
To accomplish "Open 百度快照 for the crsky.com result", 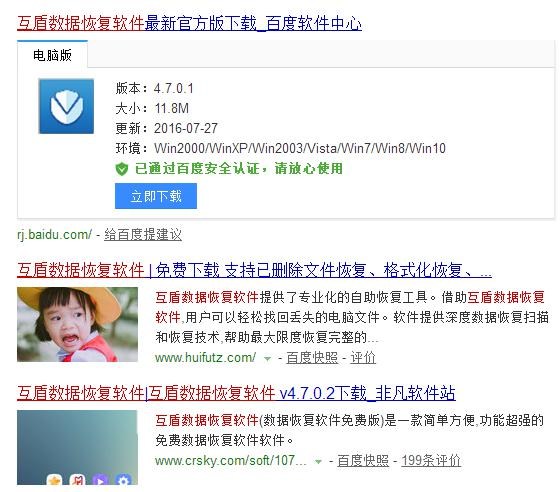I will tap(363, 461).
